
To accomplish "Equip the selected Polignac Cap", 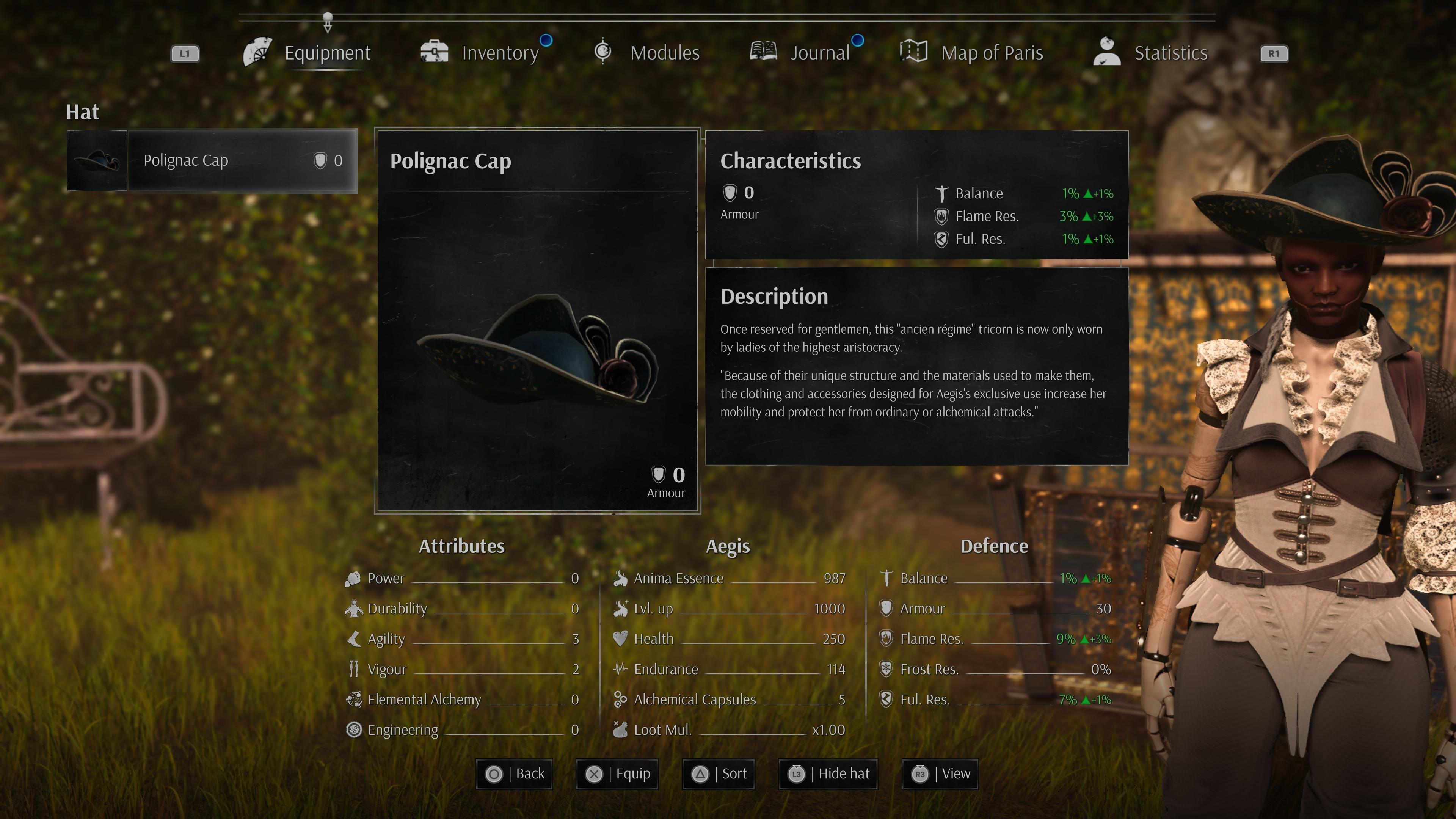I will 617,774.
